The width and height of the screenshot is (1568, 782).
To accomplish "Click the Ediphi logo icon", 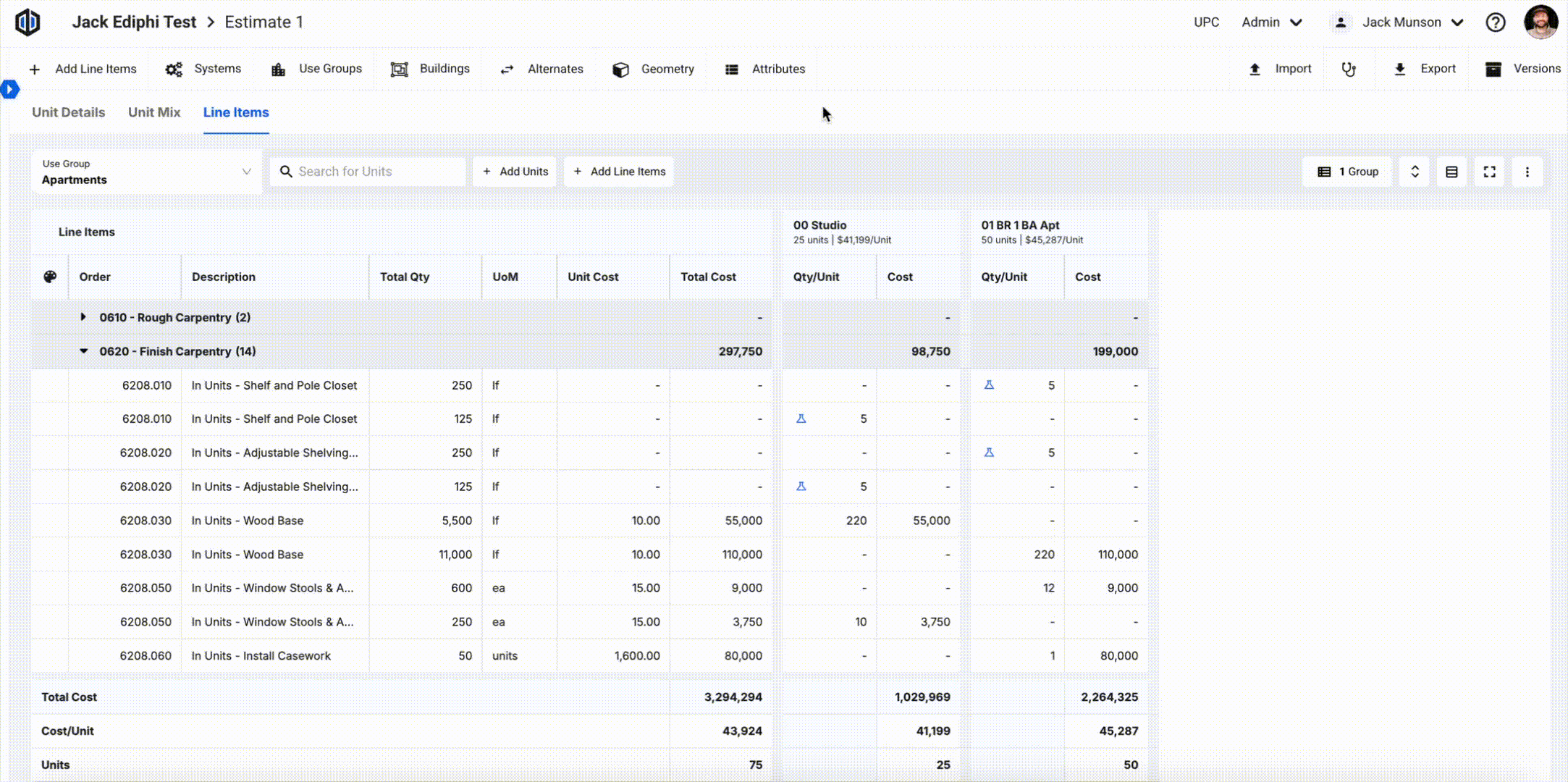I will coord(28,22).
